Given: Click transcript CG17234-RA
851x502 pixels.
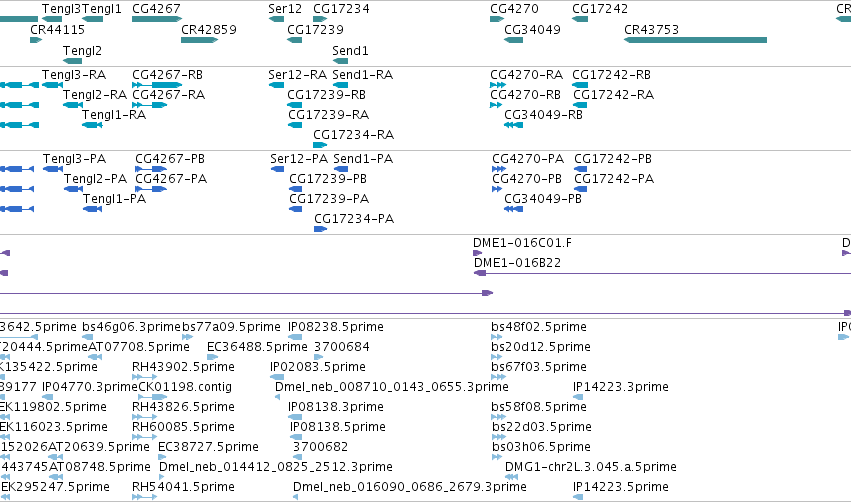Looking at the screenshot, I should point(353,135).
